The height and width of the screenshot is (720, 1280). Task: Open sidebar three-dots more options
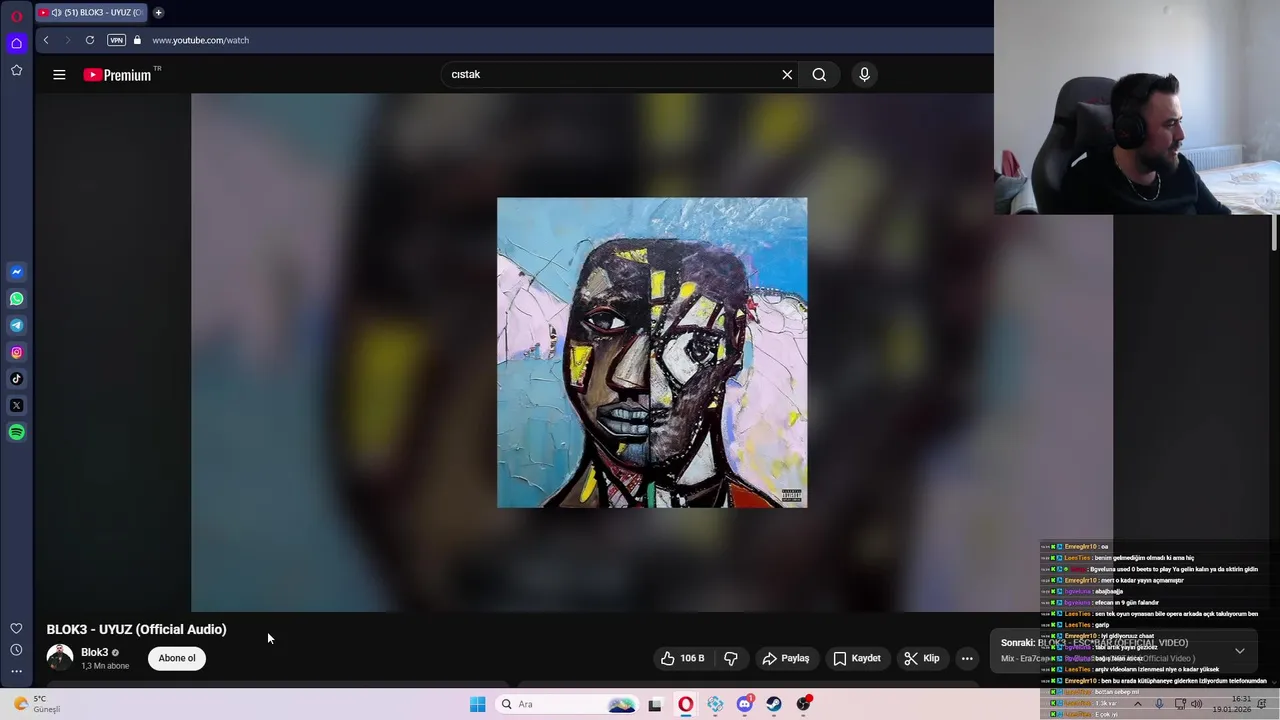16,671
